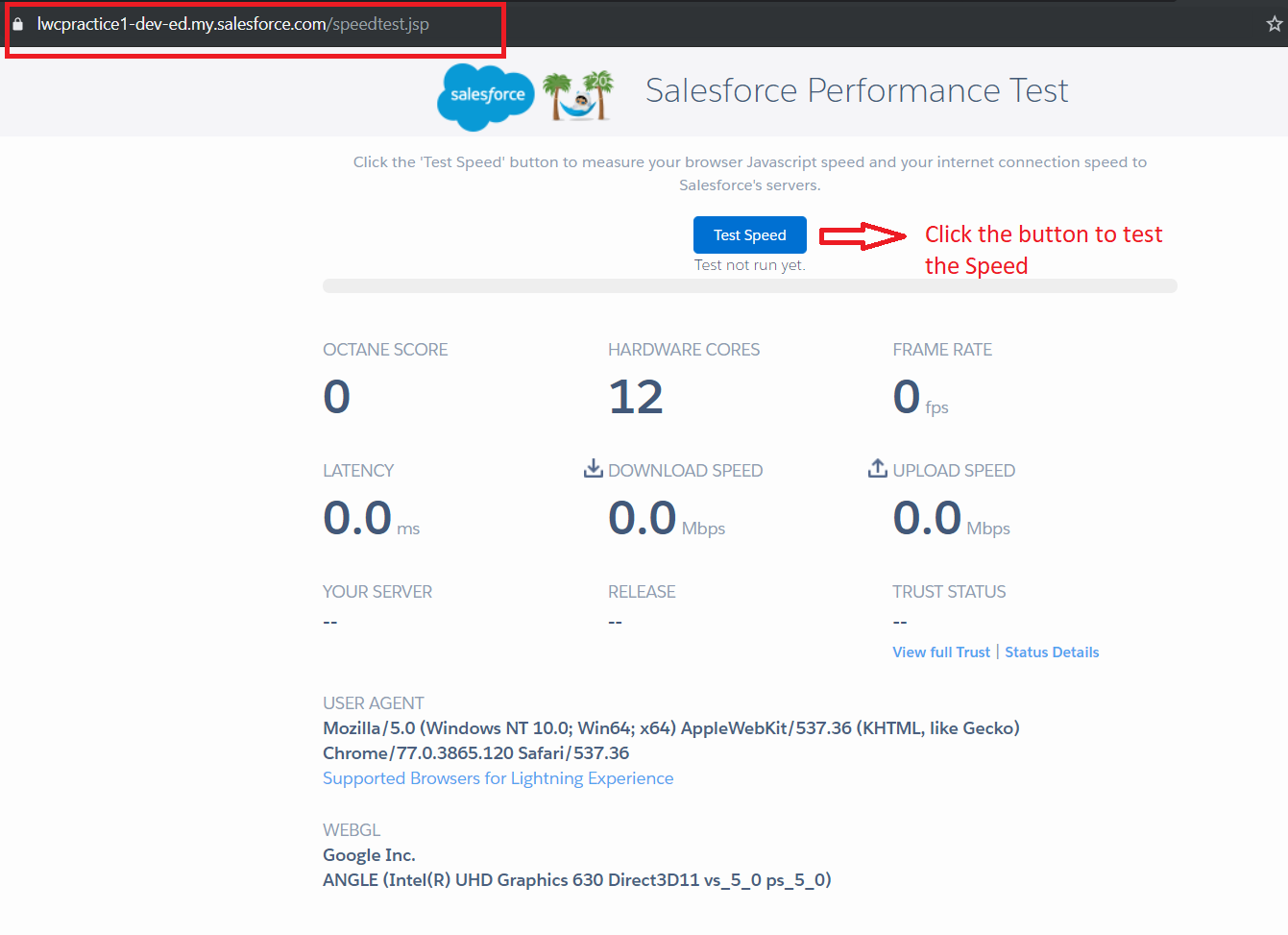Viewport: 1288px width, 935px height.
Task: Open the View full Trust link
Action: pyautogui.click(x=941, y=652)
